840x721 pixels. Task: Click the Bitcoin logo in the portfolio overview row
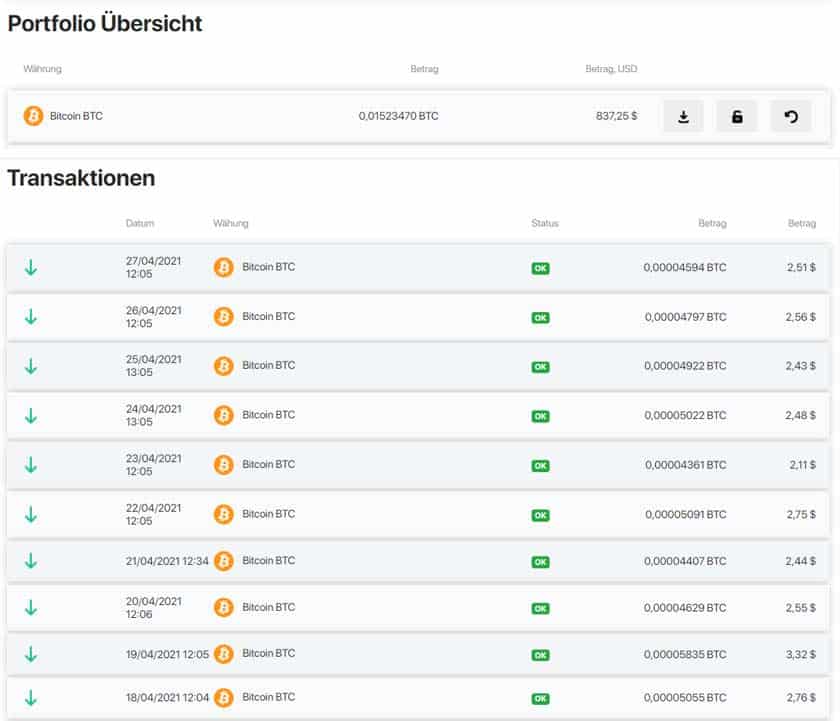pyautogui.click(x=33, y=116)
